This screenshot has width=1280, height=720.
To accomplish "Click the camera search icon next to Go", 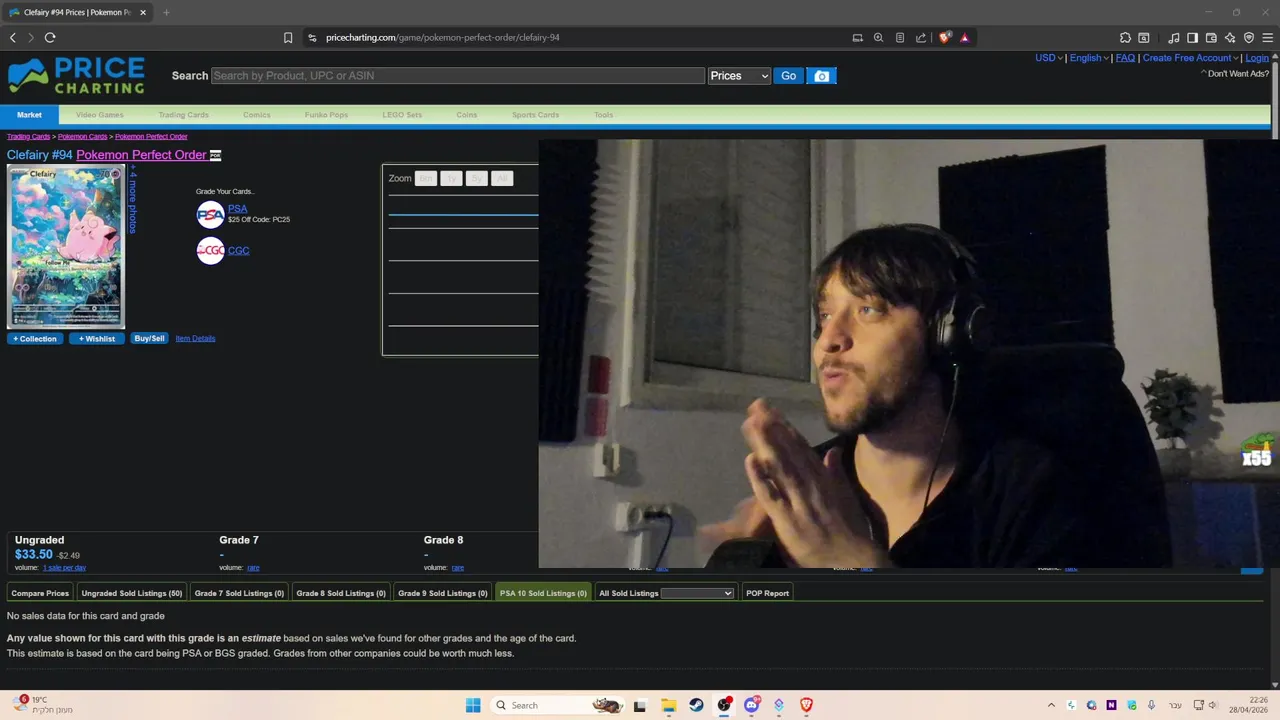I will [x=822, y=76].
